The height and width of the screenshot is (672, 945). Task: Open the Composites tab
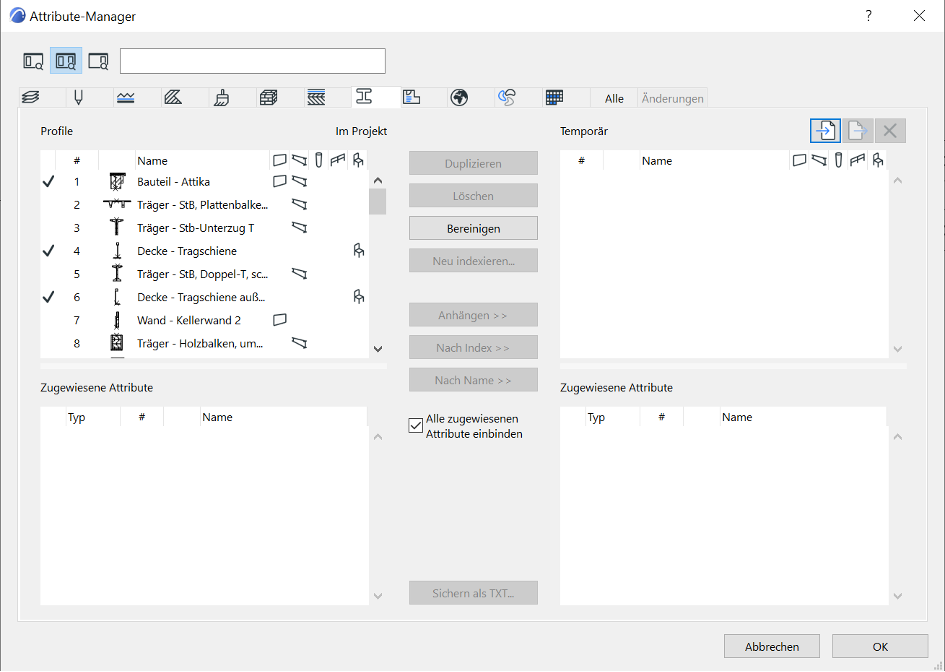tap(316, 98)
